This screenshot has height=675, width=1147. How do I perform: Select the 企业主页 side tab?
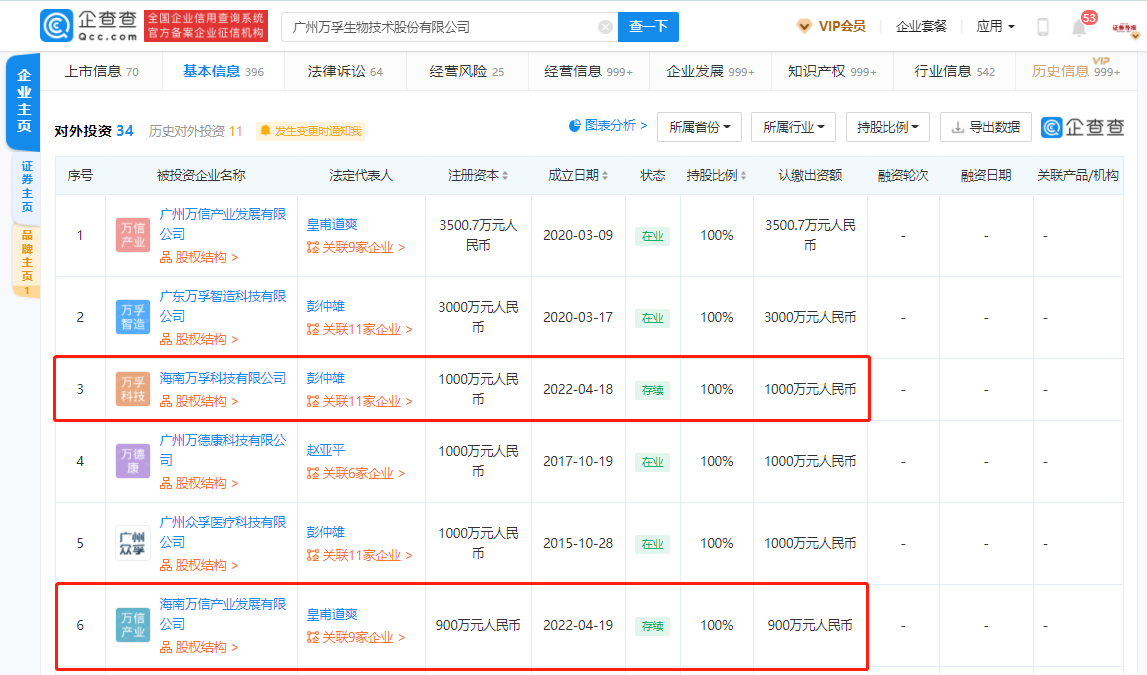pos(23,101)
